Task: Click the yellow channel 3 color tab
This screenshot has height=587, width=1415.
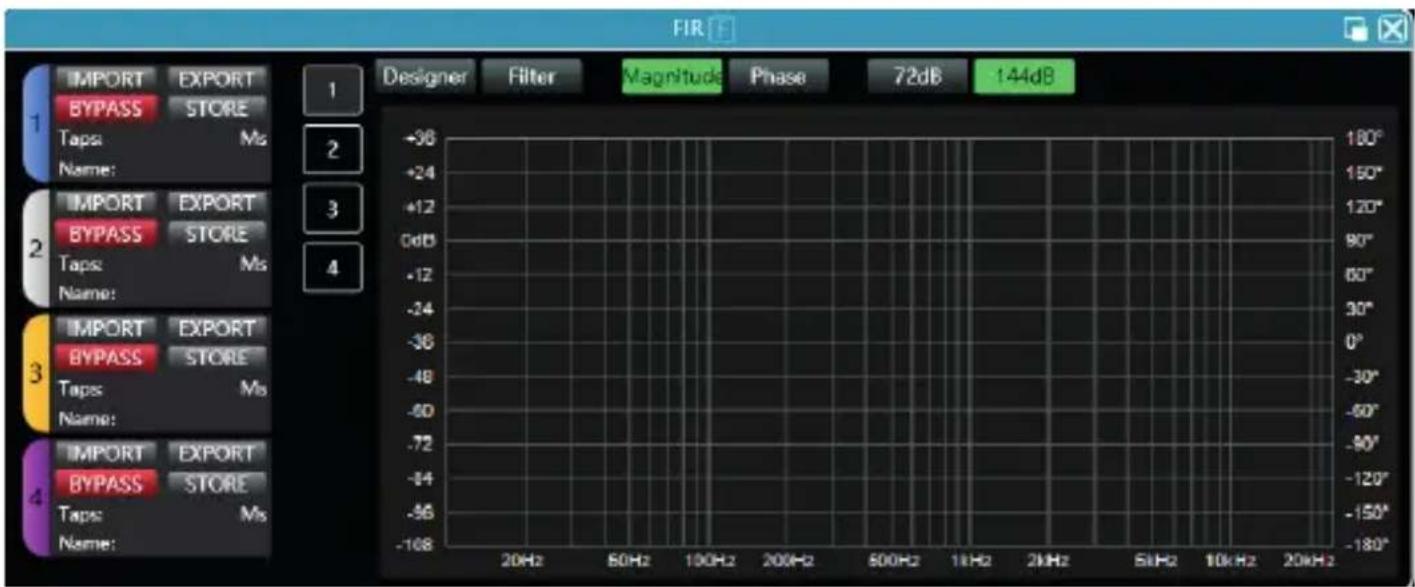Action: pyautogui.click(x=35, y=372)
